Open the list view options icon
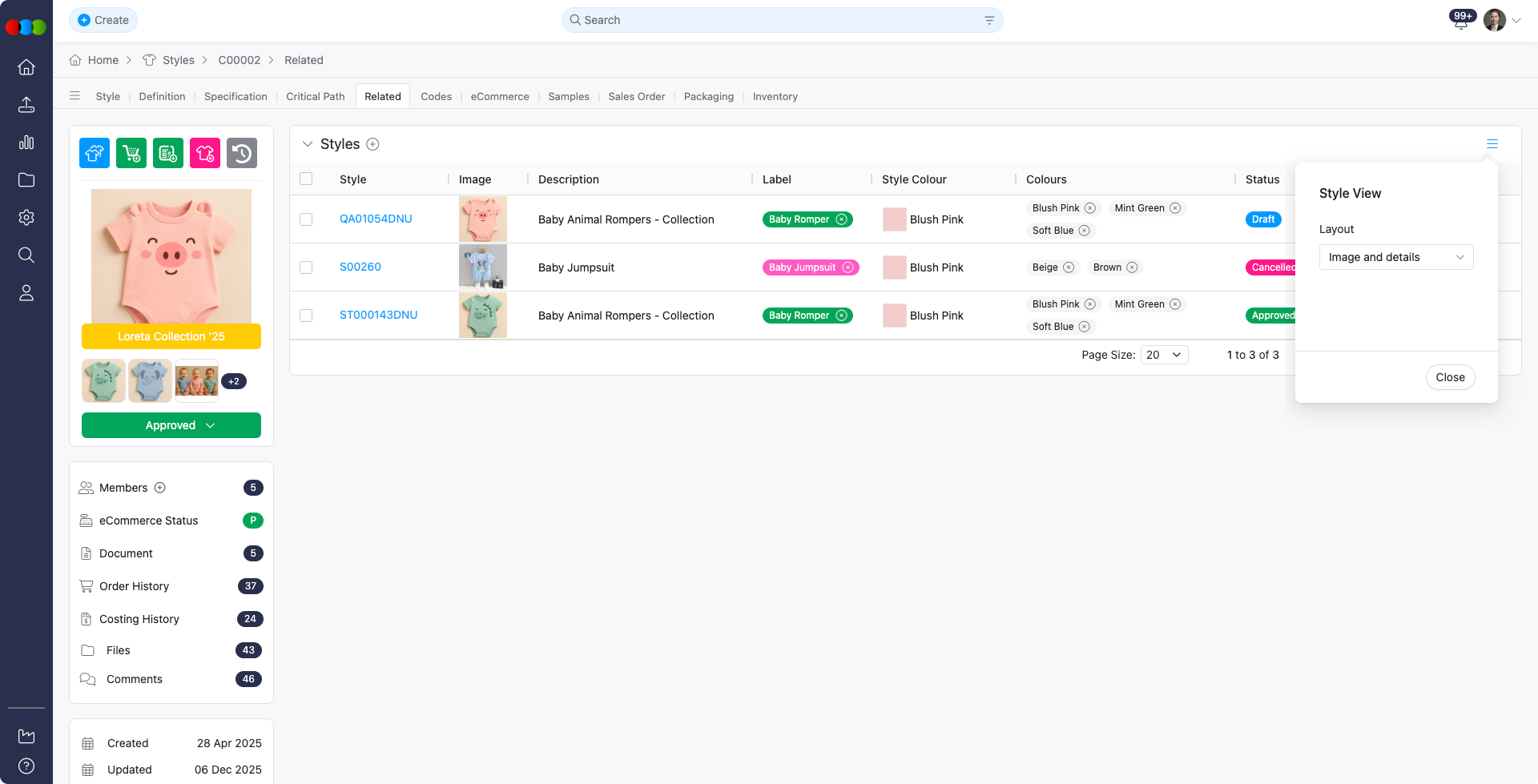This screenshot has height=784, width=1538. [x=1492, y=144]
